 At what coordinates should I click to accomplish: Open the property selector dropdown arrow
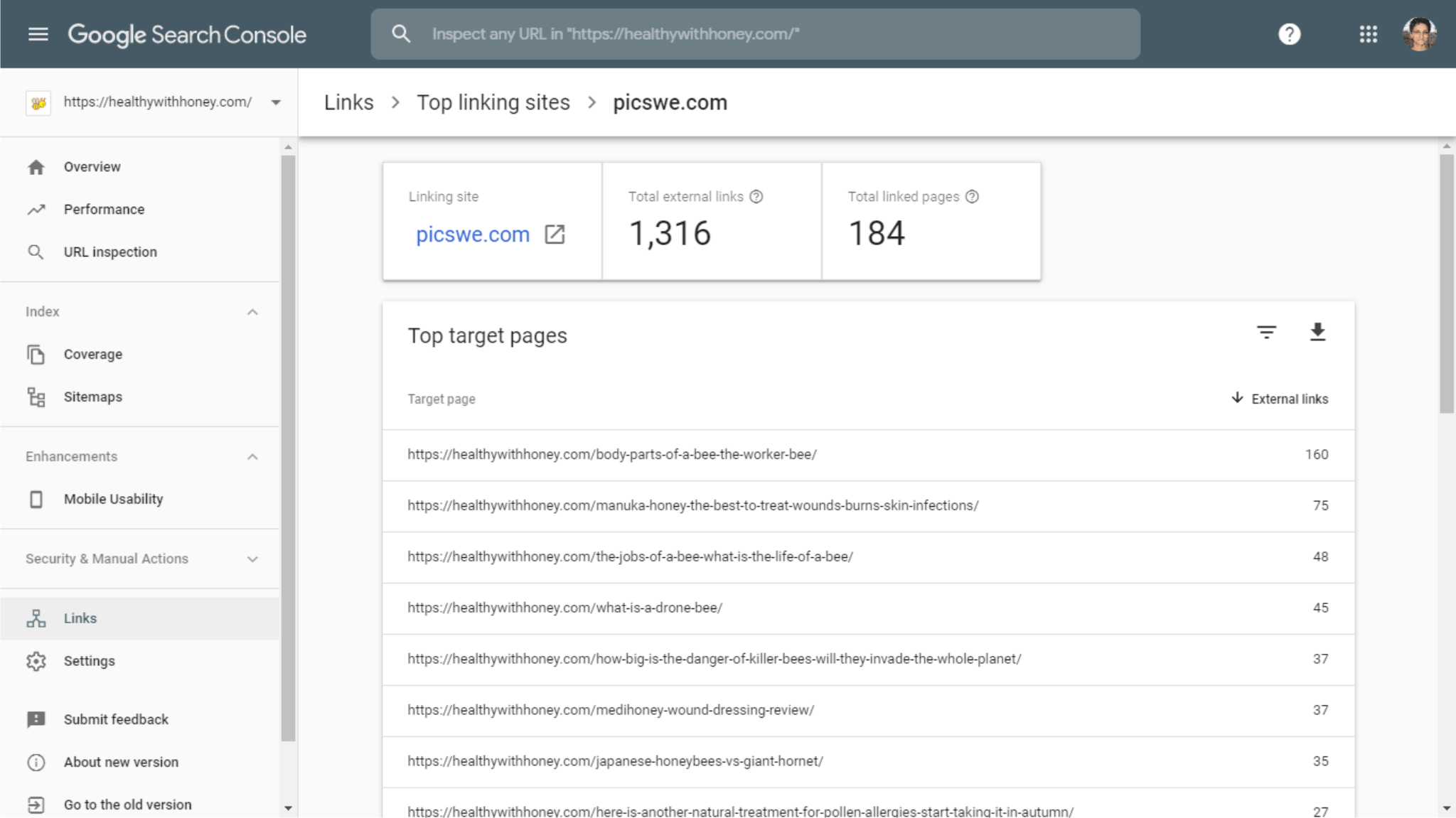(x=276, y=103)
